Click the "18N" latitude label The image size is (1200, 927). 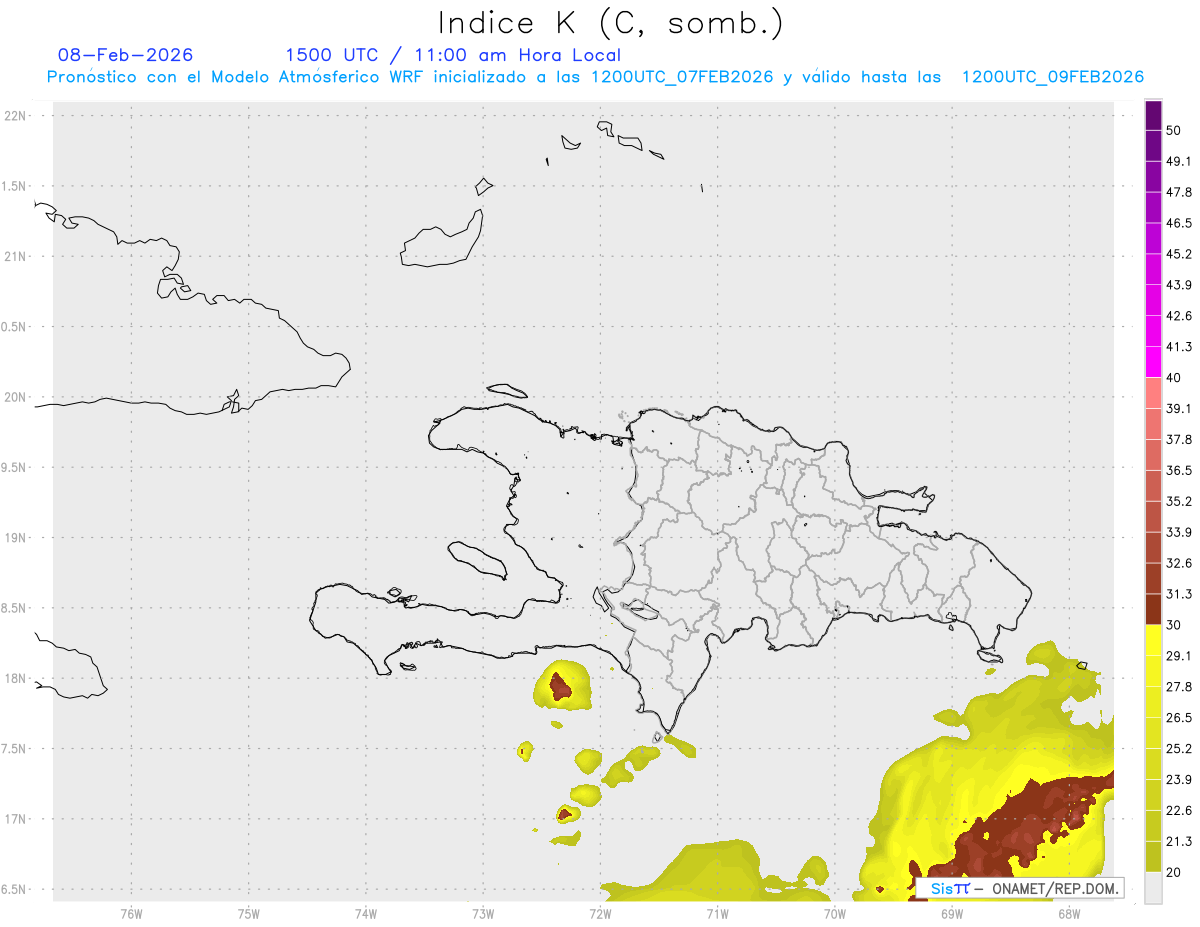(x=16, y=678)
